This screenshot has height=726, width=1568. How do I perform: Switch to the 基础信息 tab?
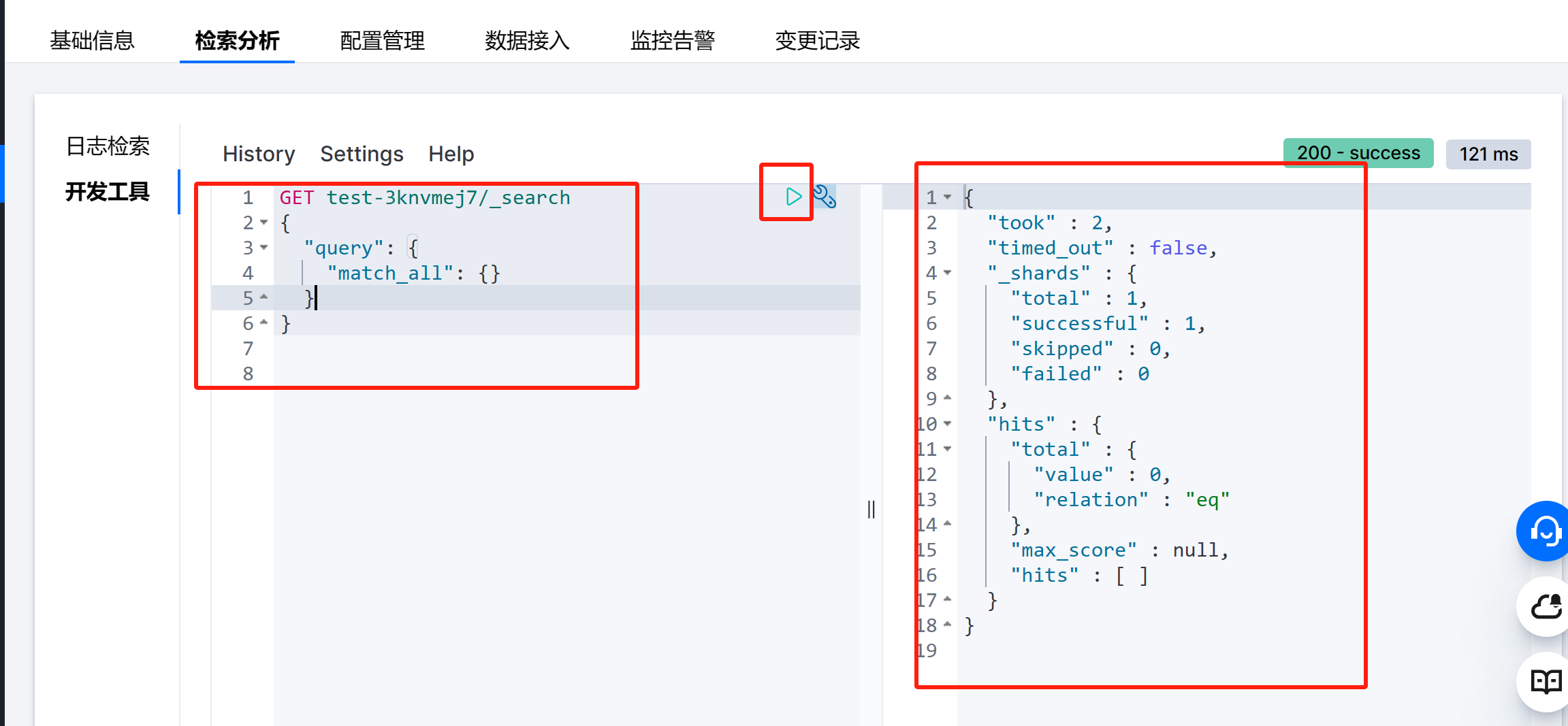(x=92, y=41)
